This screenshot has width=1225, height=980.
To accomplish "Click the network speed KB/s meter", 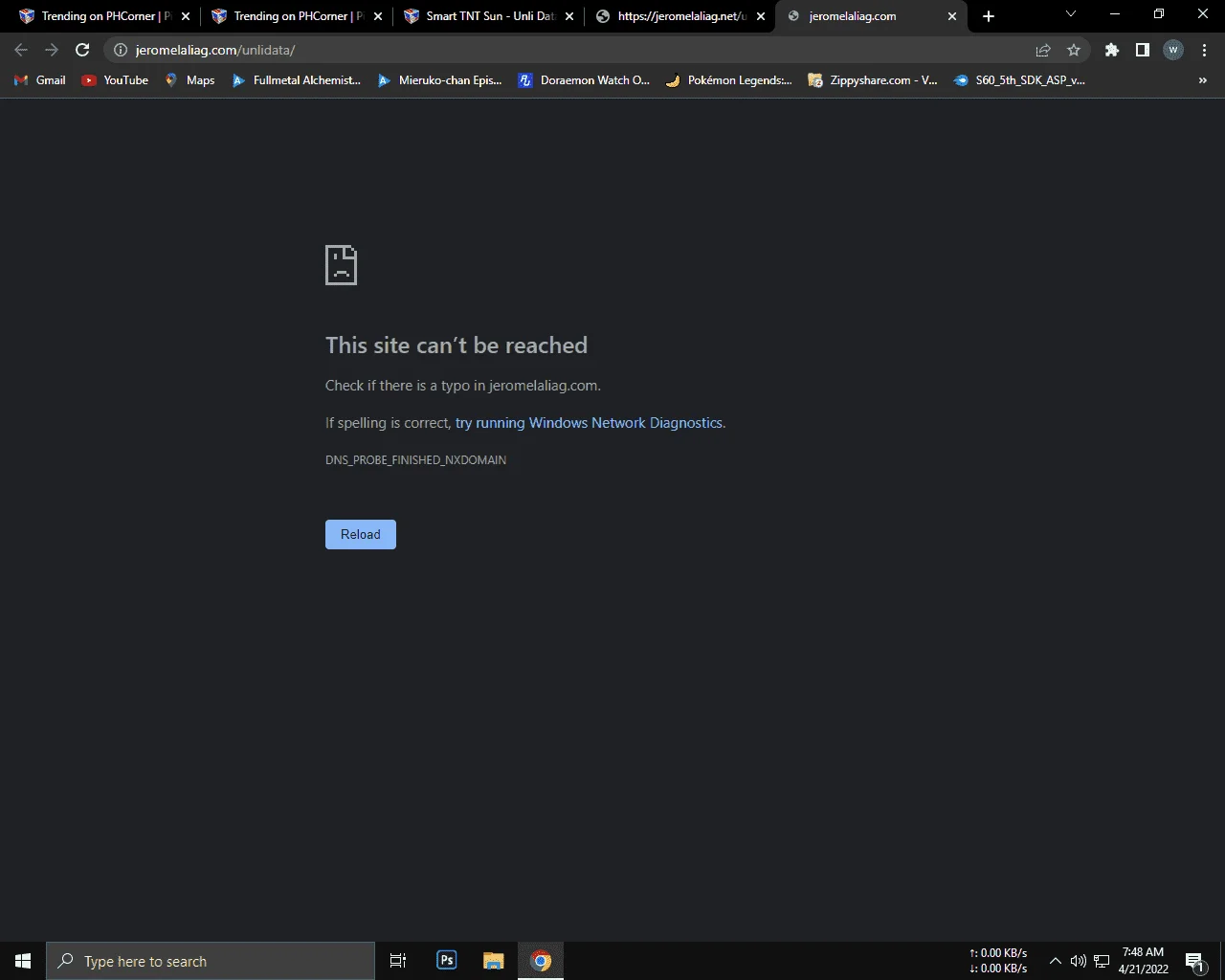I will point(998,961).
